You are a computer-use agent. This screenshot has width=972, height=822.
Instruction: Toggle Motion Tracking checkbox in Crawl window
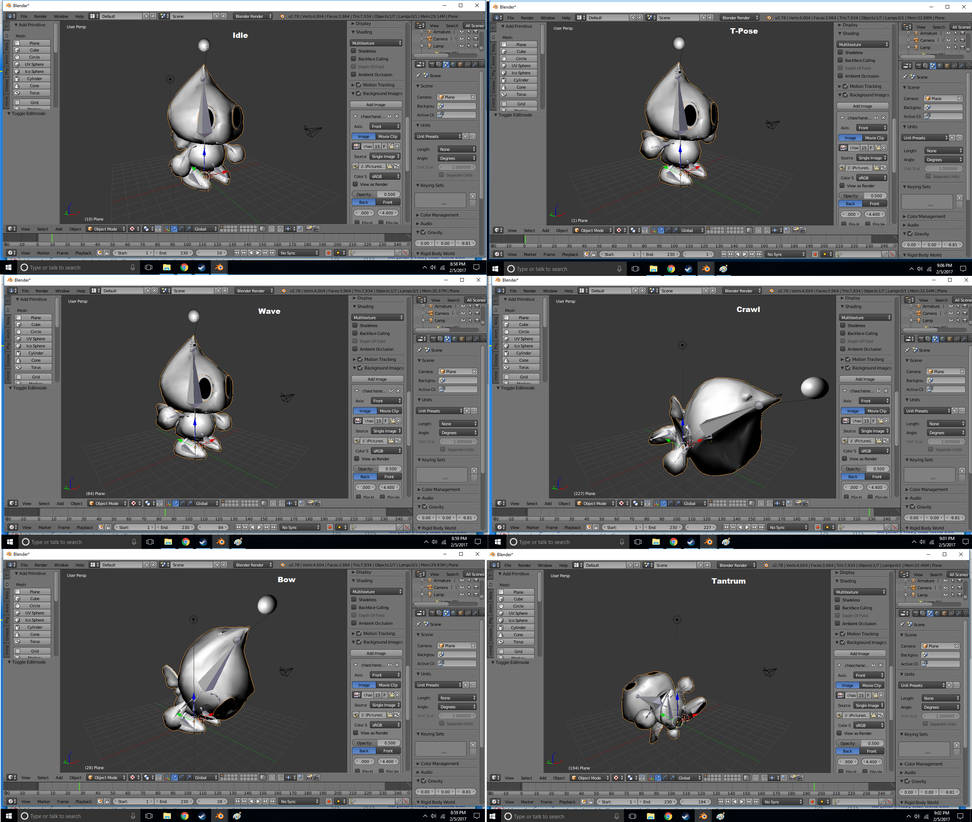(847, 359)
